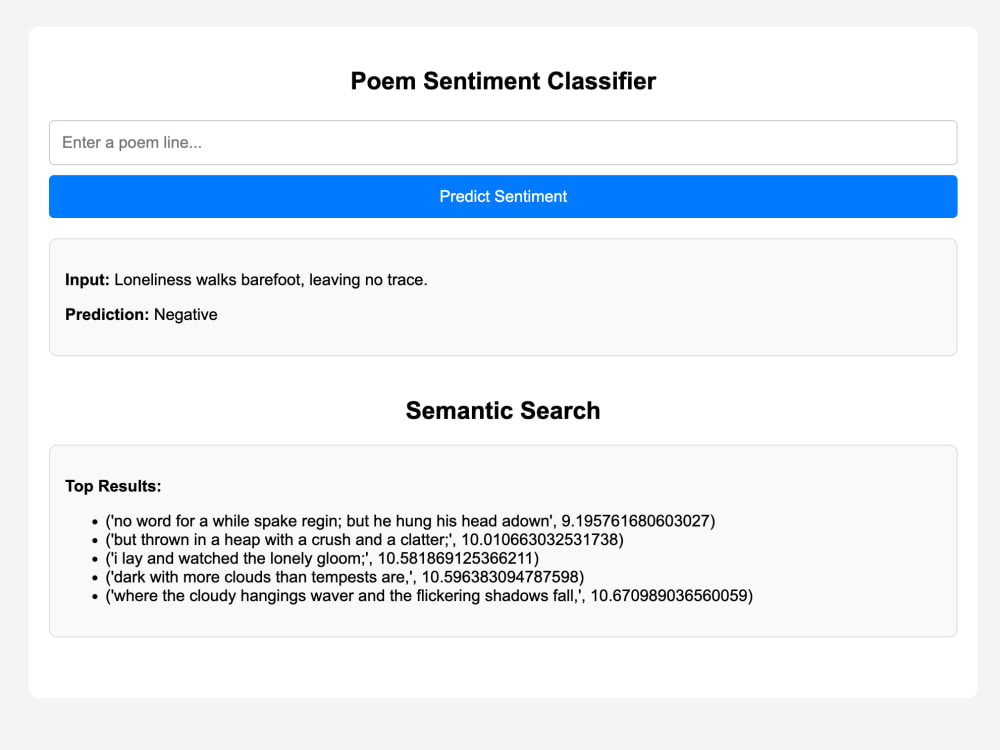This screenshot has height=750, width=1000.
Task: Click the score 10.581869125366211
Action: 455,558
